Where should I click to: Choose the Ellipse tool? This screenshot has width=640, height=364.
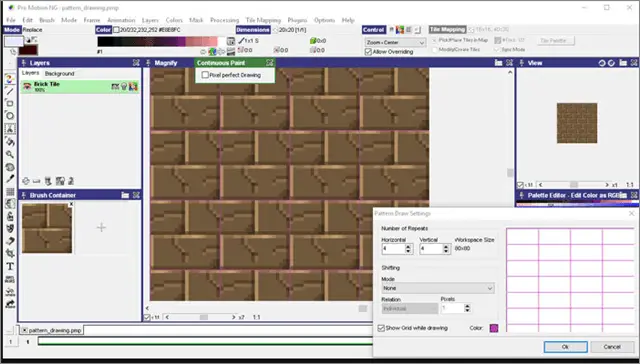point(10,116)
